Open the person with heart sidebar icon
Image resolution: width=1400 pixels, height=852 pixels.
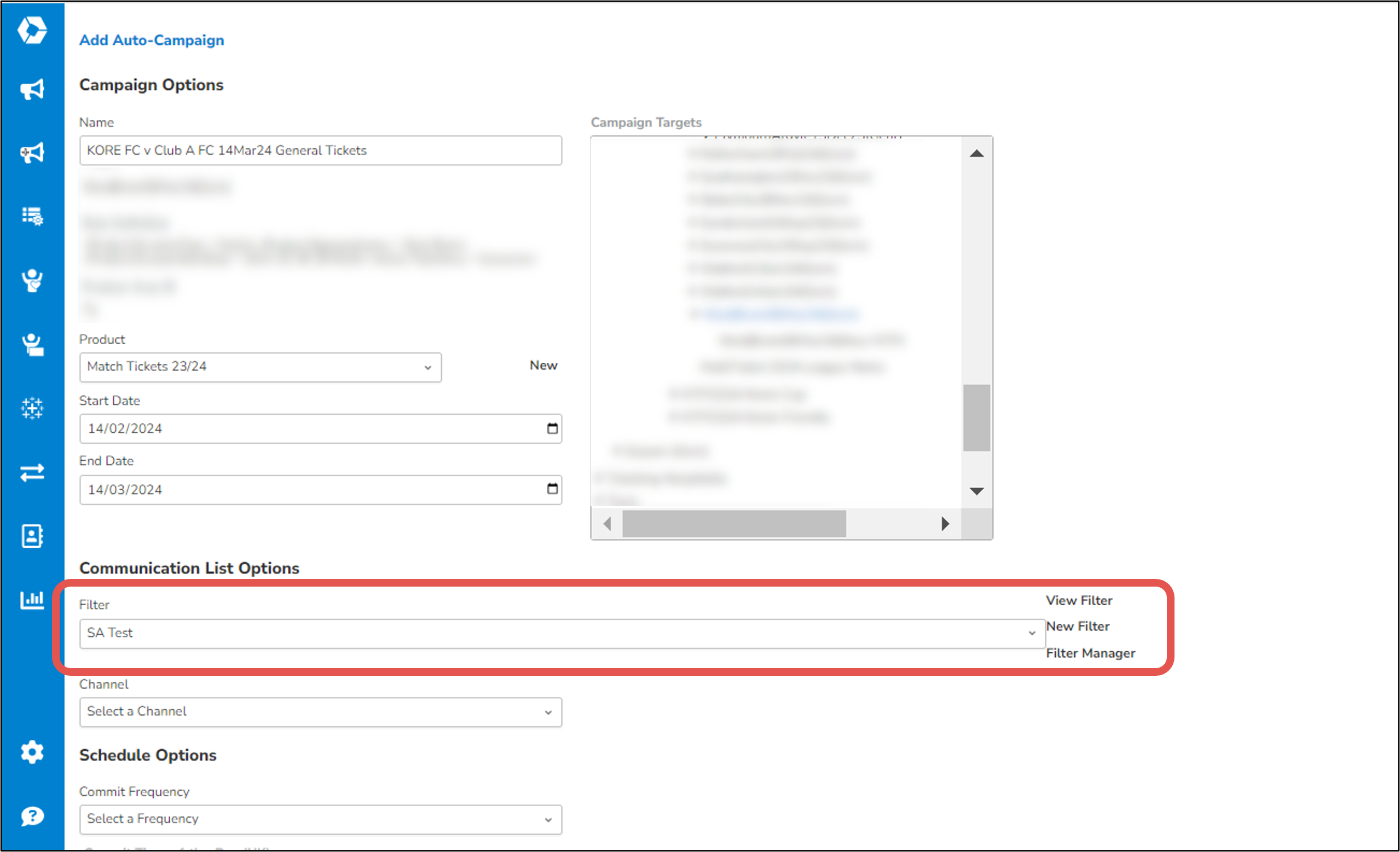[32, 281]
